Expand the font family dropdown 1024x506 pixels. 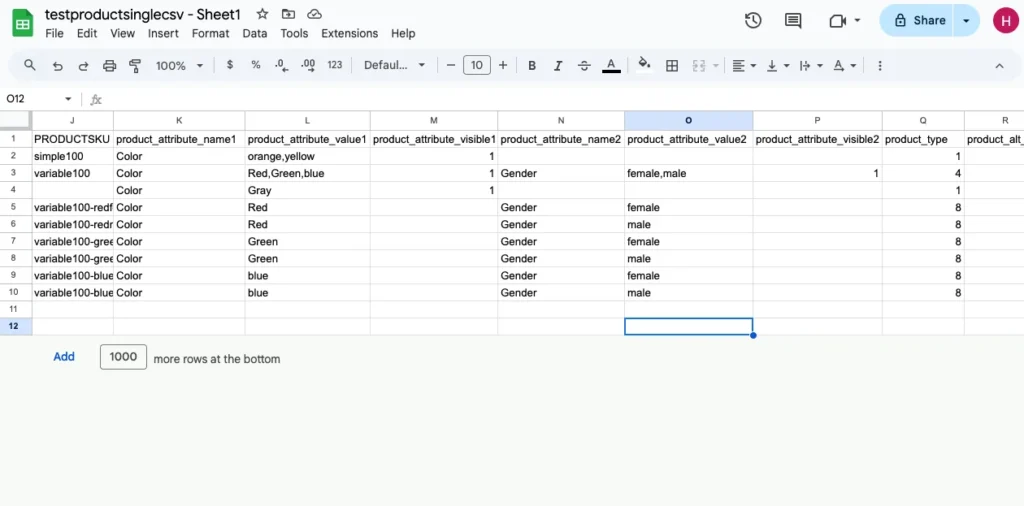(394, 66)
